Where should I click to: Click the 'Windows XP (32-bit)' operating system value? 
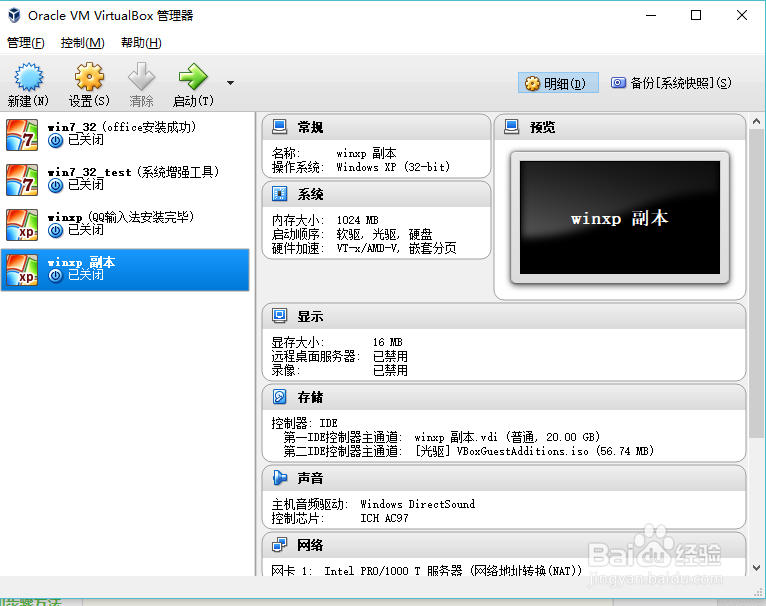click(393, 167)
